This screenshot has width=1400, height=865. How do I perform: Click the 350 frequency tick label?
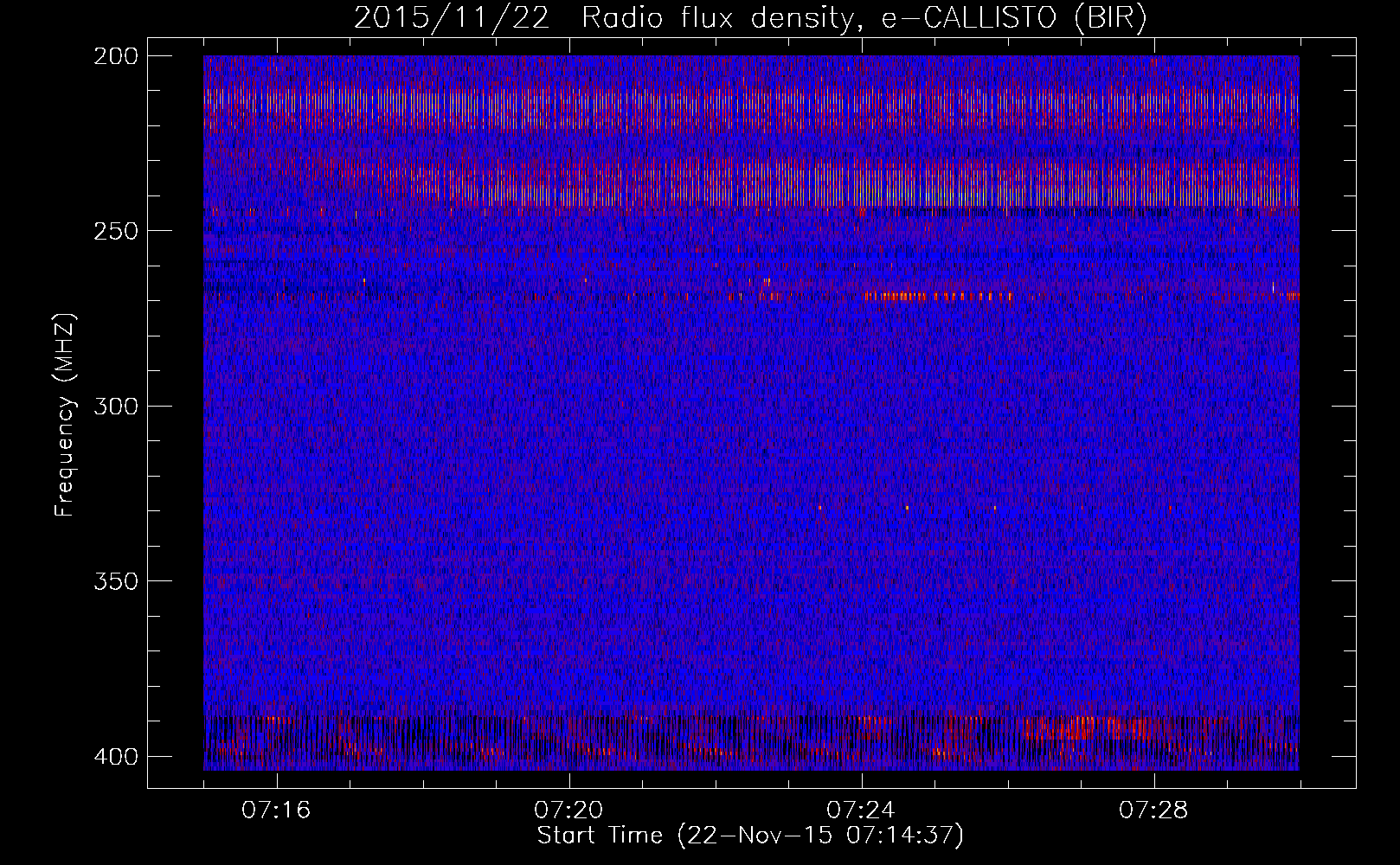tap(115, 581)
